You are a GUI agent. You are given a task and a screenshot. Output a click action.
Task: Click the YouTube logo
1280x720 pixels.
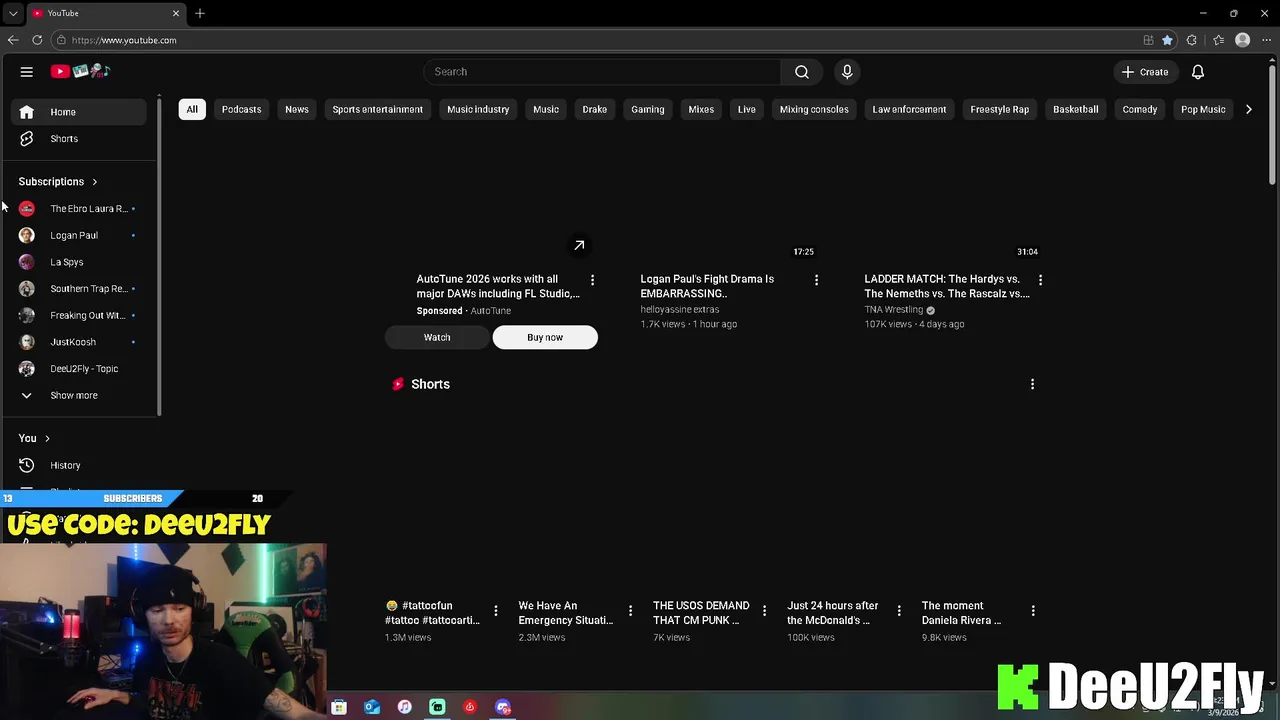pyautogui.click(x=80, y=71)
